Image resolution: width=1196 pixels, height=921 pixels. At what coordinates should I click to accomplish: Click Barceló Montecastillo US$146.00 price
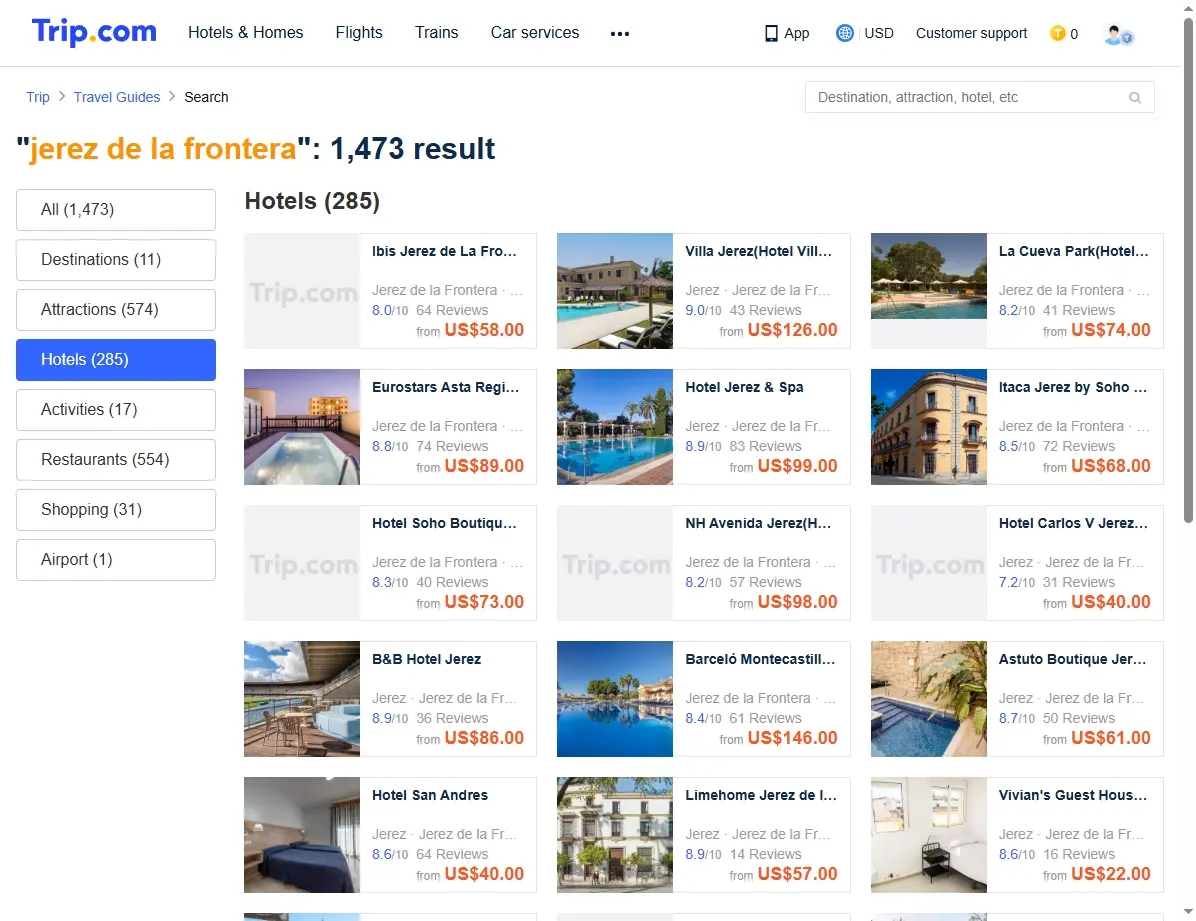pyautogui.click(x=792, y=738)
